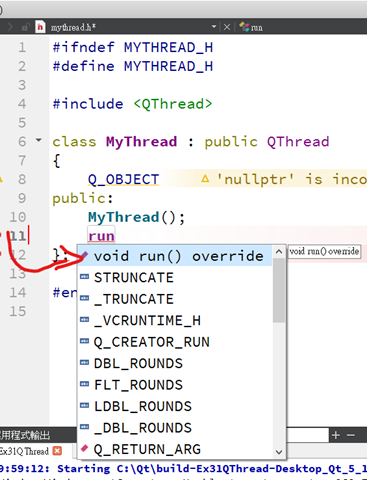Click the QThread base class name
Viewport: 367px width, 480px height.
point(298,142)
